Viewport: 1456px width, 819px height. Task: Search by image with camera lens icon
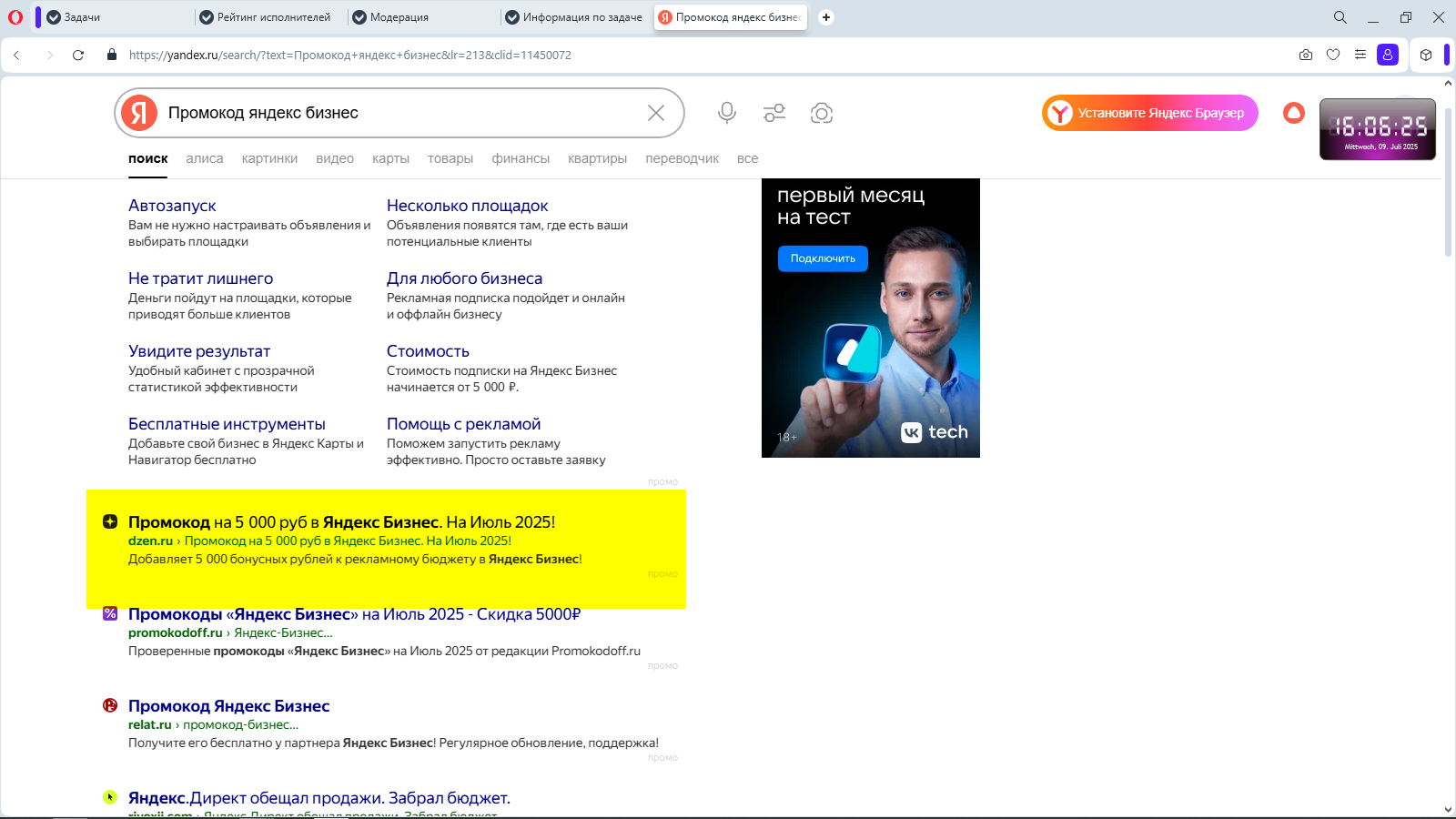click(x=822, y=113)
